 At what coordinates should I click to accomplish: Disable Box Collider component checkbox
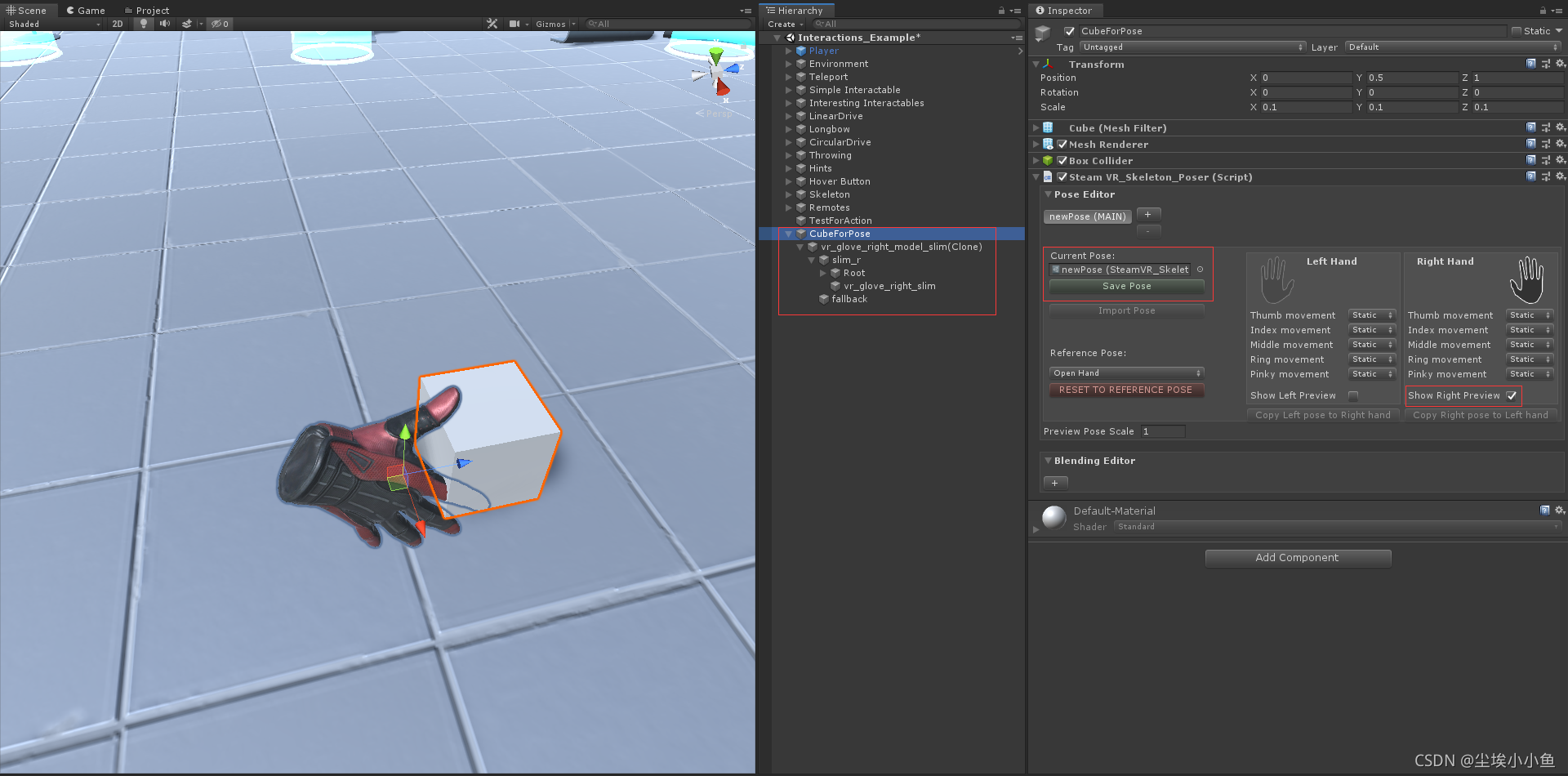tap(1062, 160)
